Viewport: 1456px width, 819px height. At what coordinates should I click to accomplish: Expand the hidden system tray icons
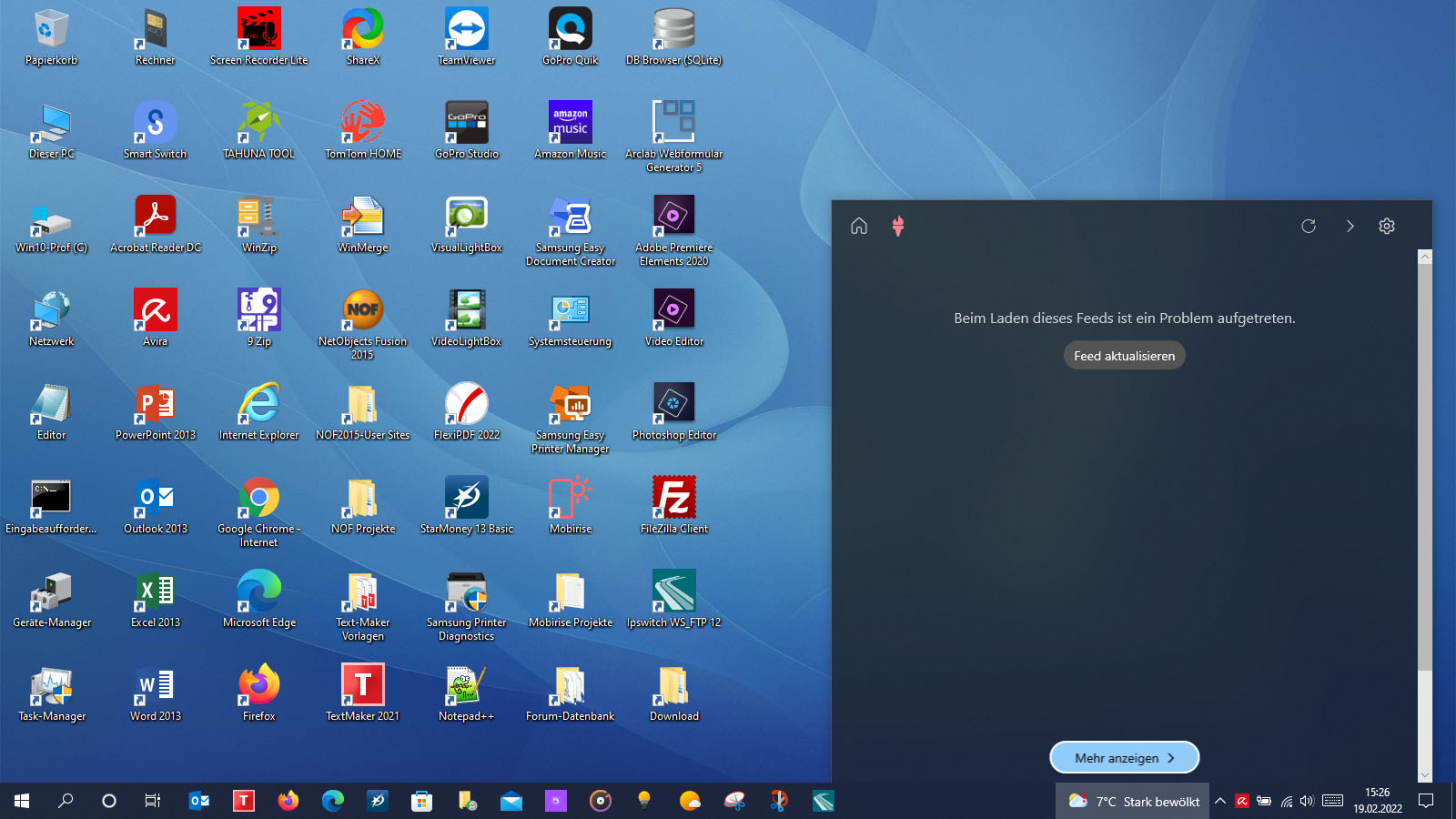click(x=1220, y=801)
